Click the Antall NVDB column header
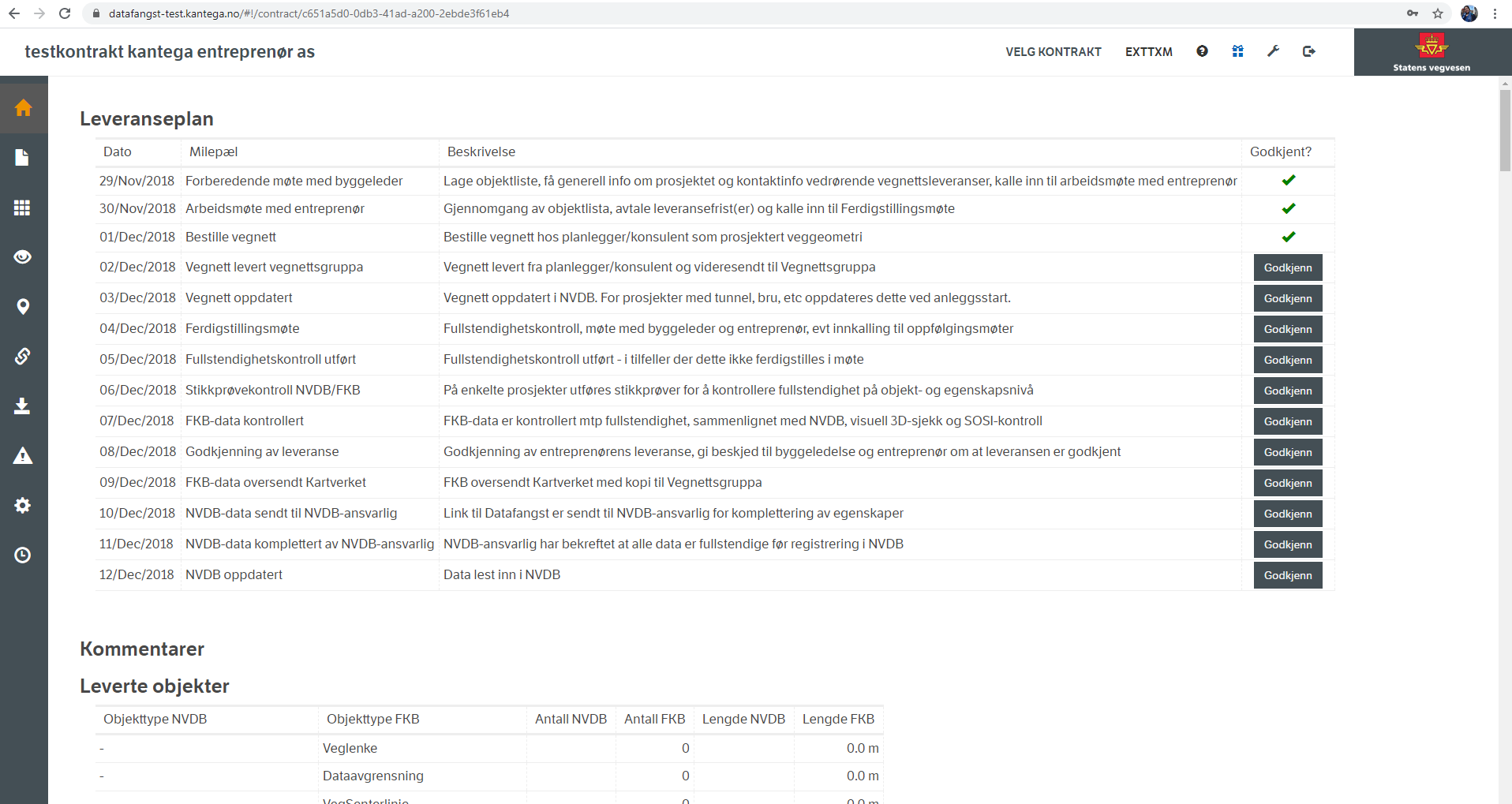This screenshot has width=1512, height=804. pyautogui.click(x=571, y=719)
